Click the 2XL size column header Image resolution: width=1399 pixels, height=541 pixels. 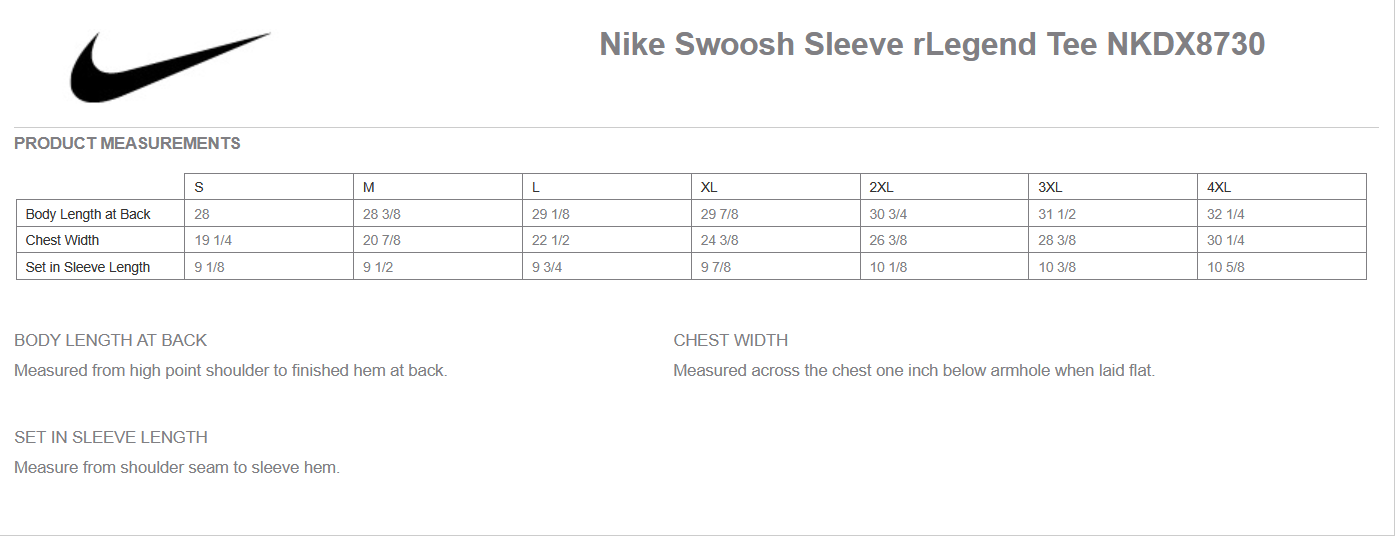(881, 188)
